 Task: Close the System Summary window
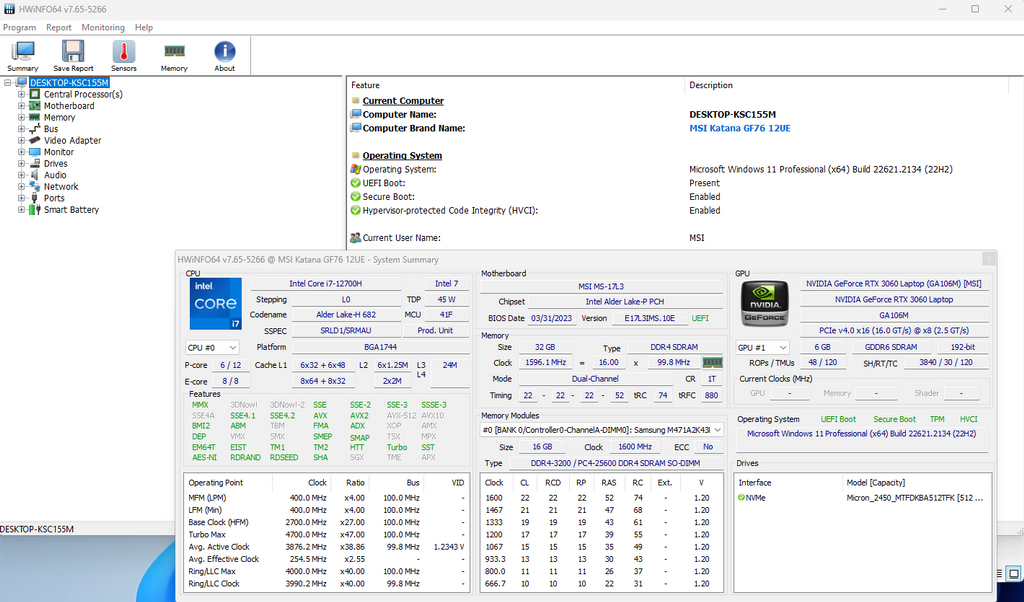(989, 259)
